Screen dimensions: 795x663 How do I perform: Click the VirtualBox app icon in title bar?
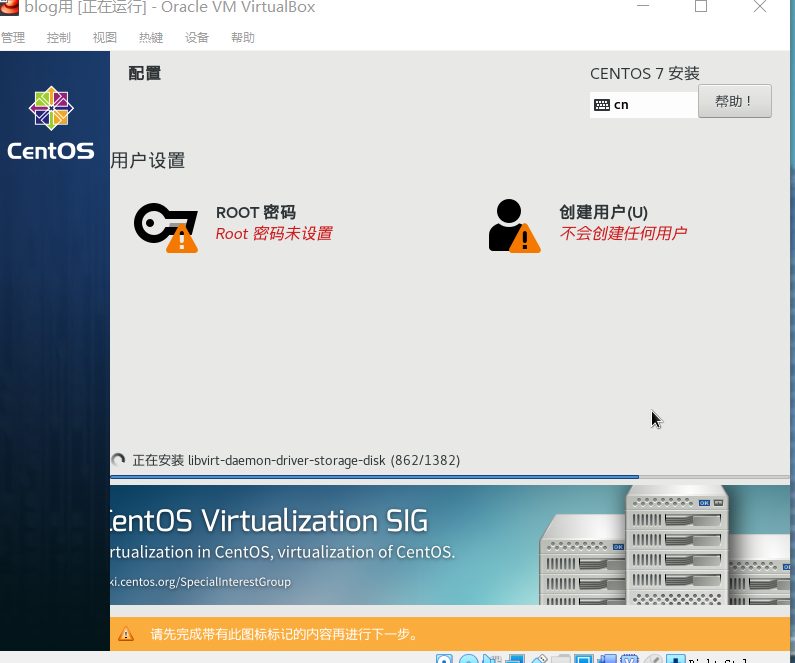tap(9, 7)
